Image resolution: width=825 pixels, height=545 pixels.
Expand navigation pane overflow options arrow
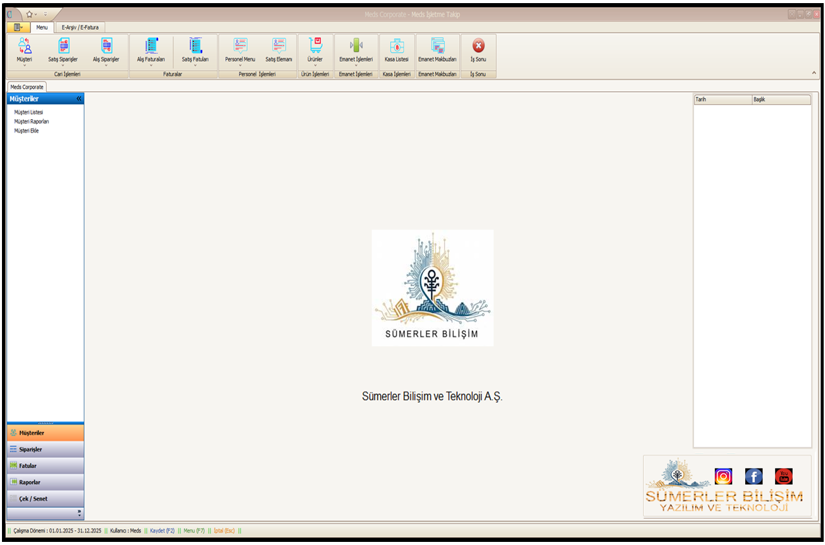pos(80,513)
